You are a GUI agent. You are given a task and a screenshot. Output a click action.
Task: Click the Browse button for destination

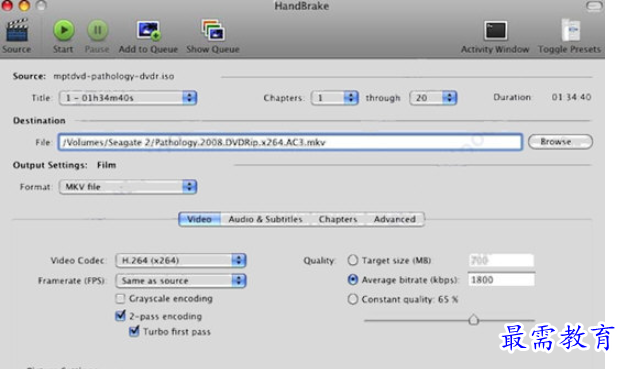point(560,142)
